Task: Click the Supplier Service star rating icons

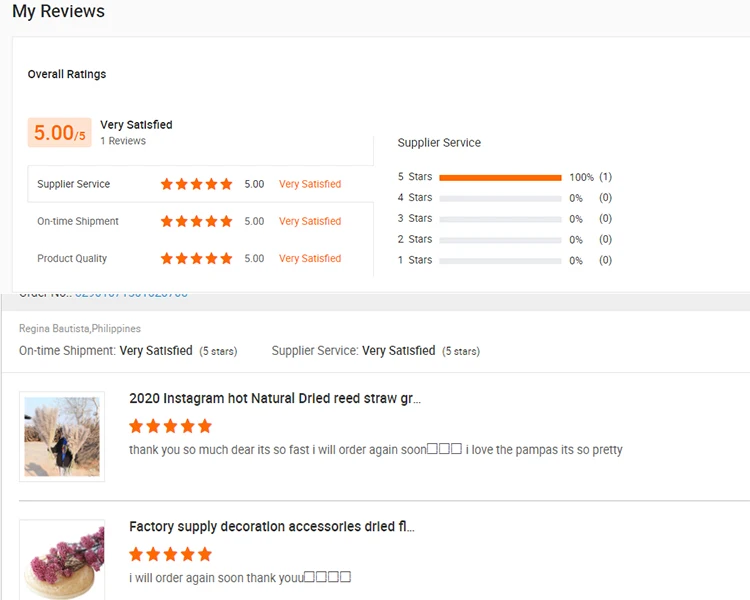Action: (x=197, y=184)
